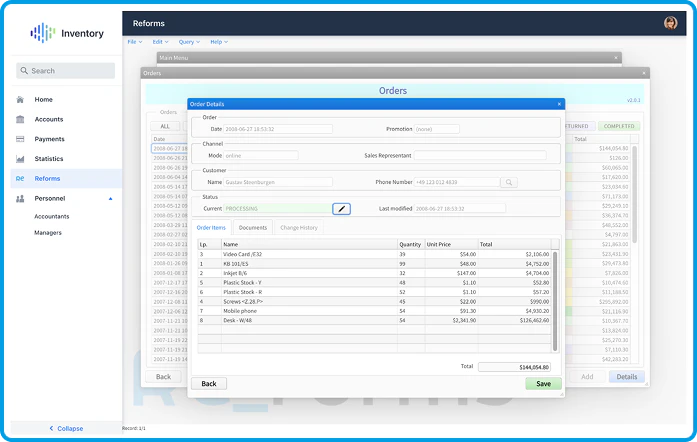Click the customer search magnifier button

(x=509, y=183)
